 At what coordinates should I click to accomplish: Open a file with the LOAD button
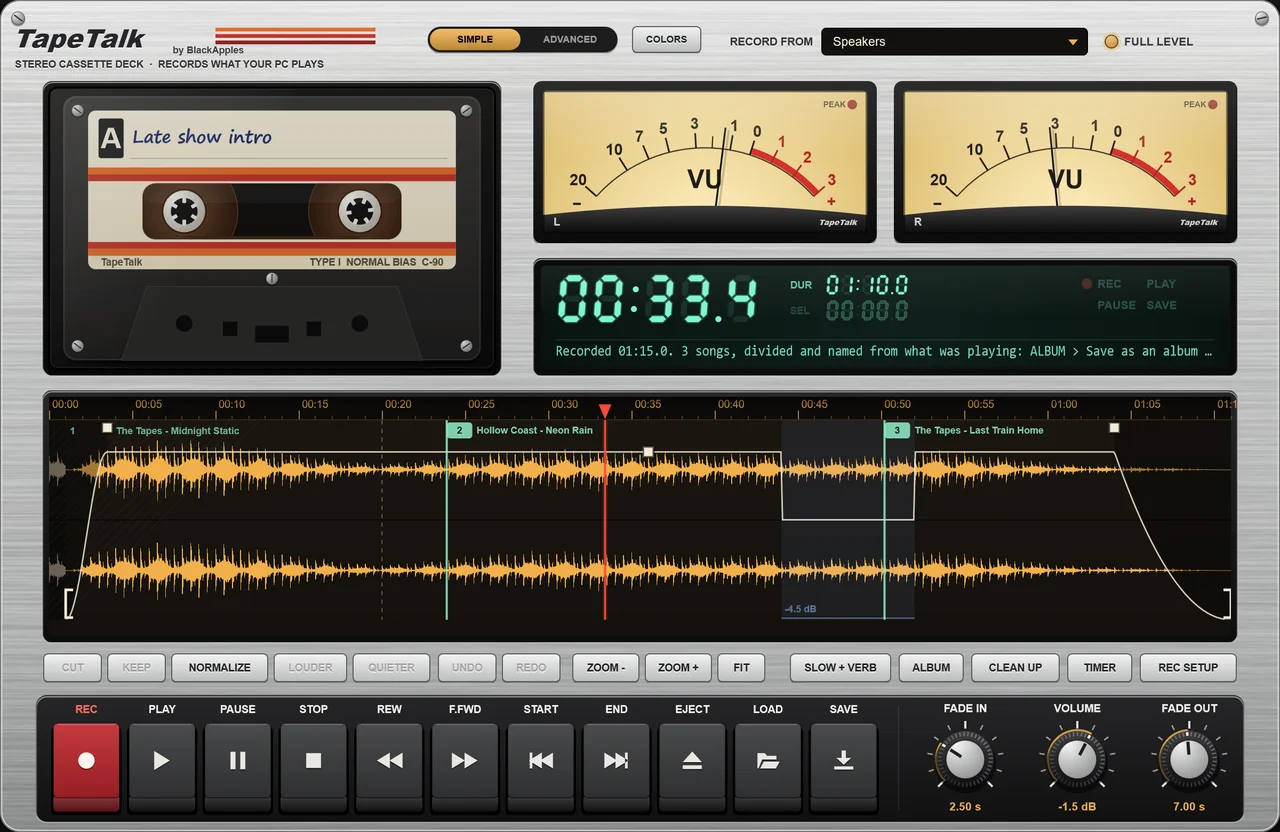(x=768, y=766)
